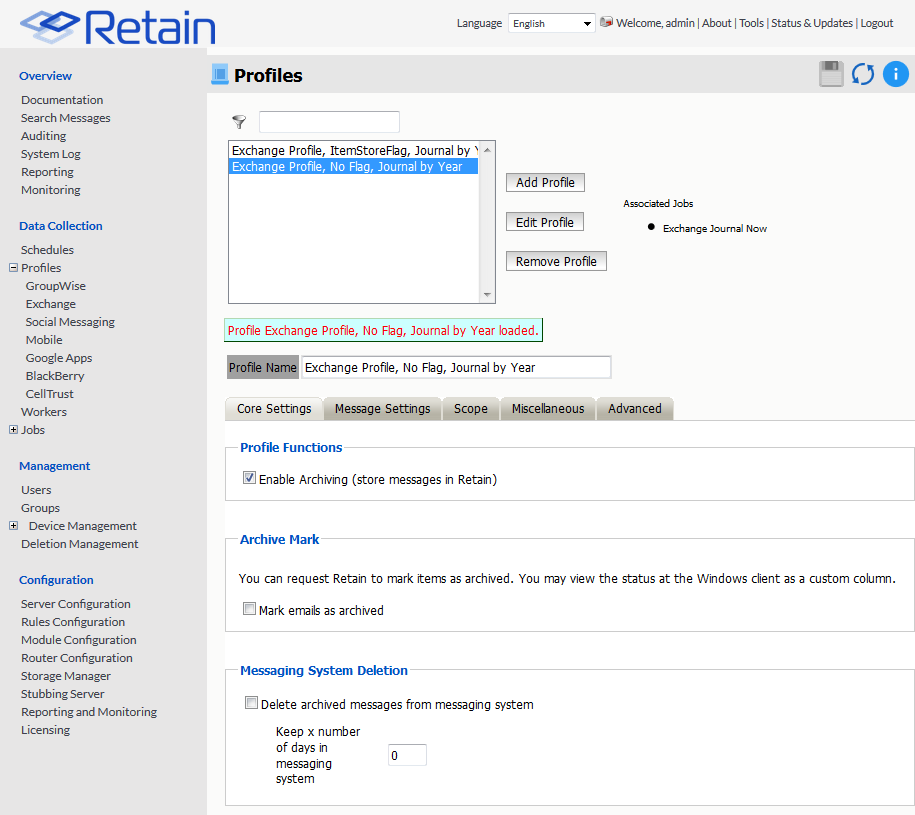Click the profile filter text box
Image resolution: width=915 pixels, height=815 pixels.
point(329,122)
